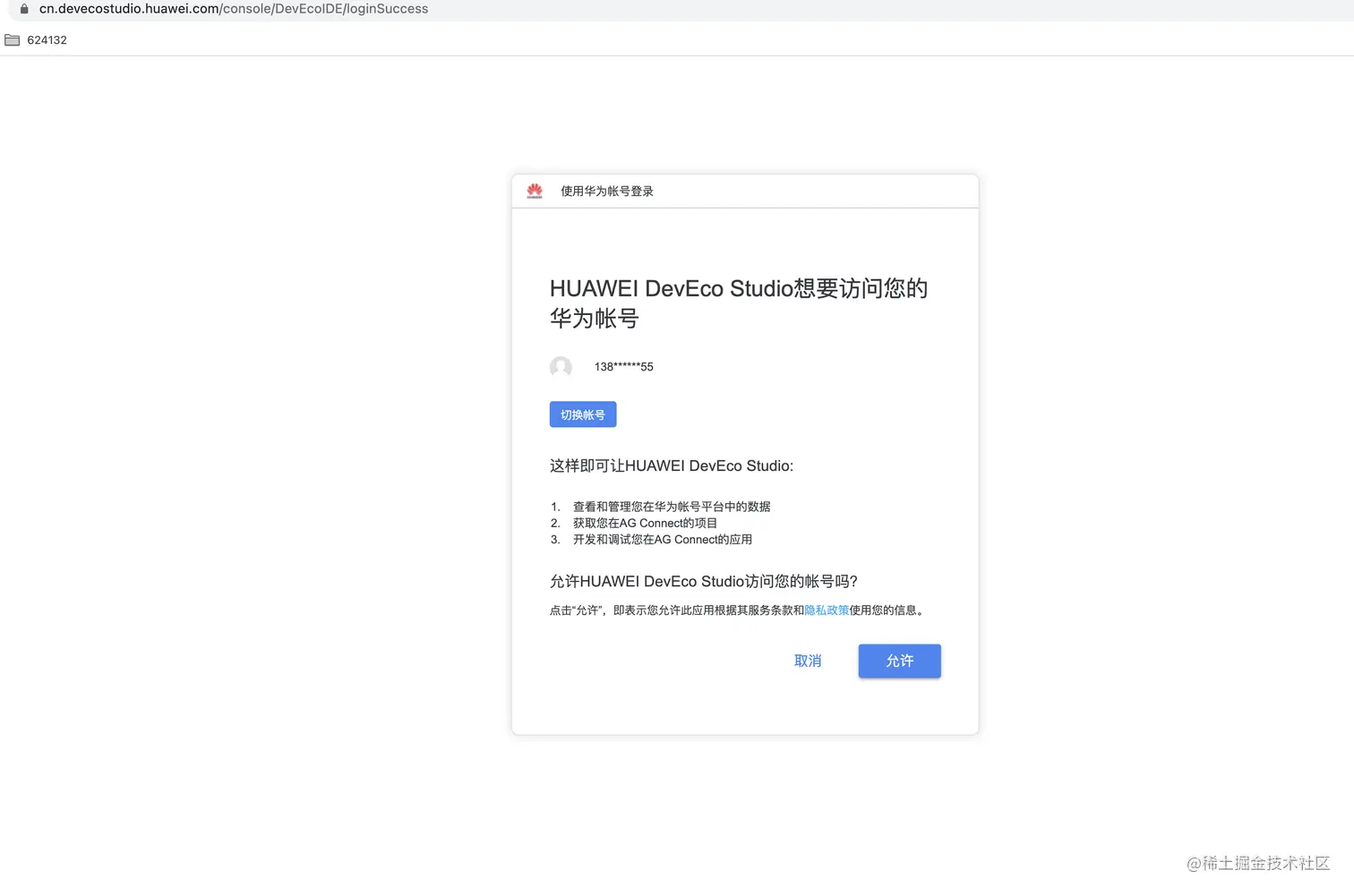Screen dimensions: 1354x896
Task: Click the Huawei logo in dialog header
Action: tap(535, 191)
